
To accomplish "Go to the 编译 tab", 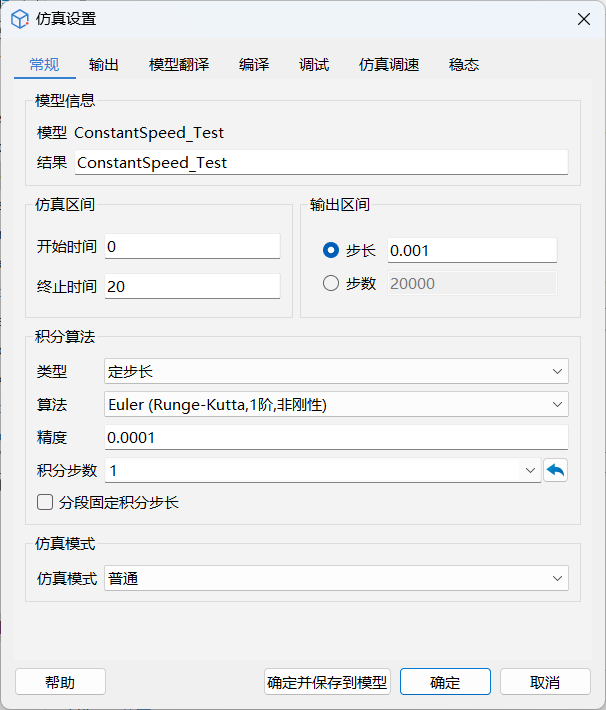I will pos(254,65).
